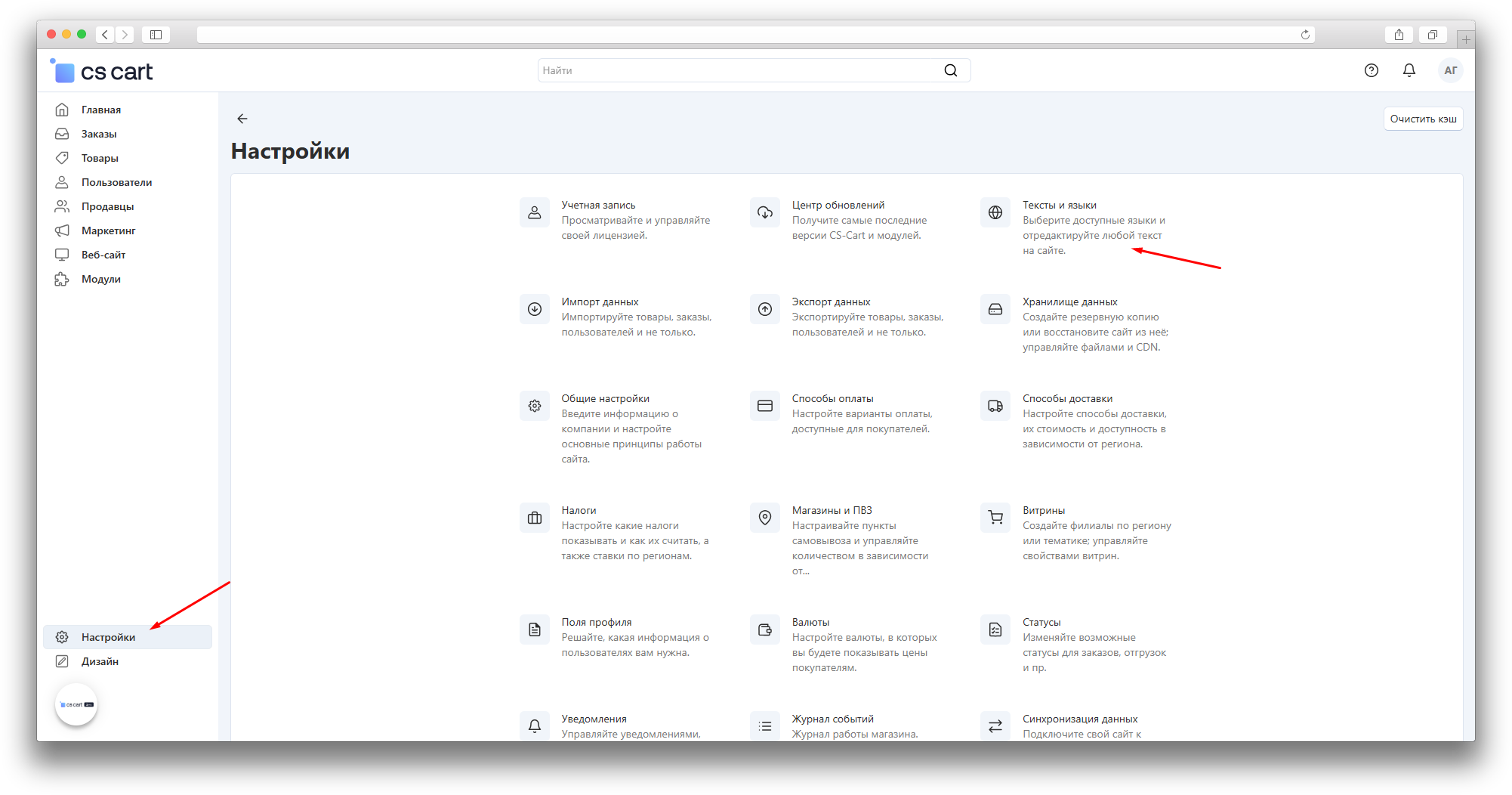This screenshot has height=795, width=1512.
Task: Go to Дизайн section in sidebar
Action: 100,661
